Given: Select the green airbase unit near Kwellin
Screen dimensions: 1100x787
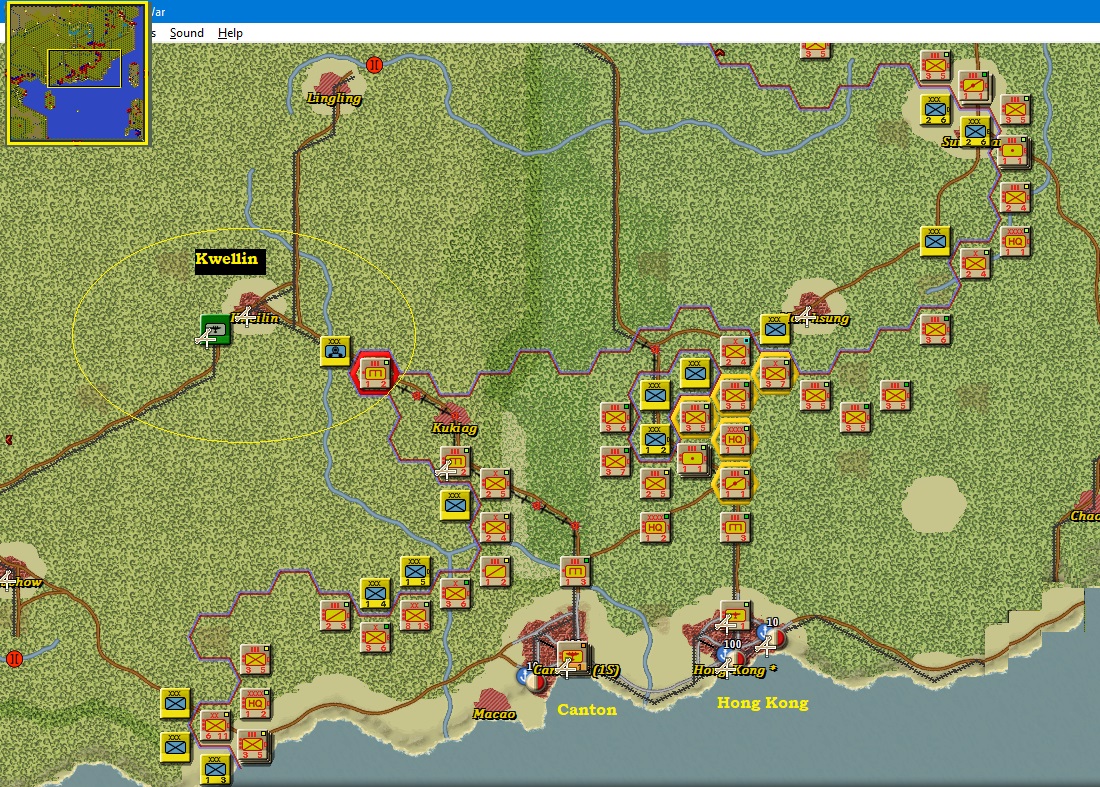Looking at the screenshot, I should [215, 329].
